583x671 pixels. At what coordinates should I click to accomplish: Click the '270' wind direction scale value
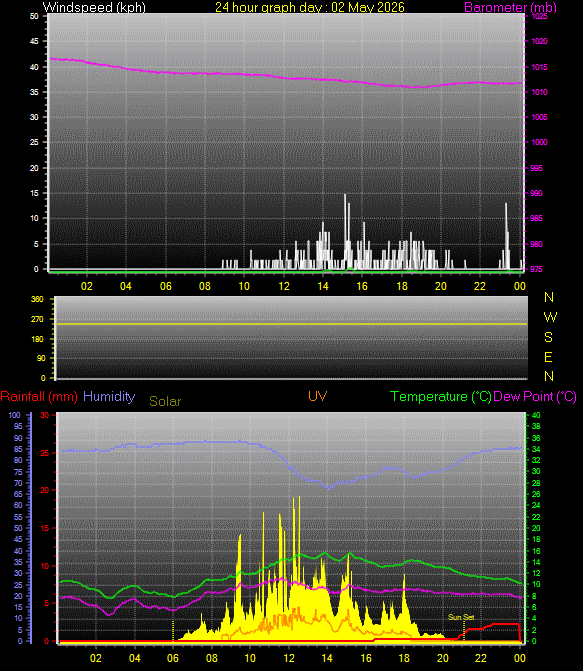coord(37,319)
